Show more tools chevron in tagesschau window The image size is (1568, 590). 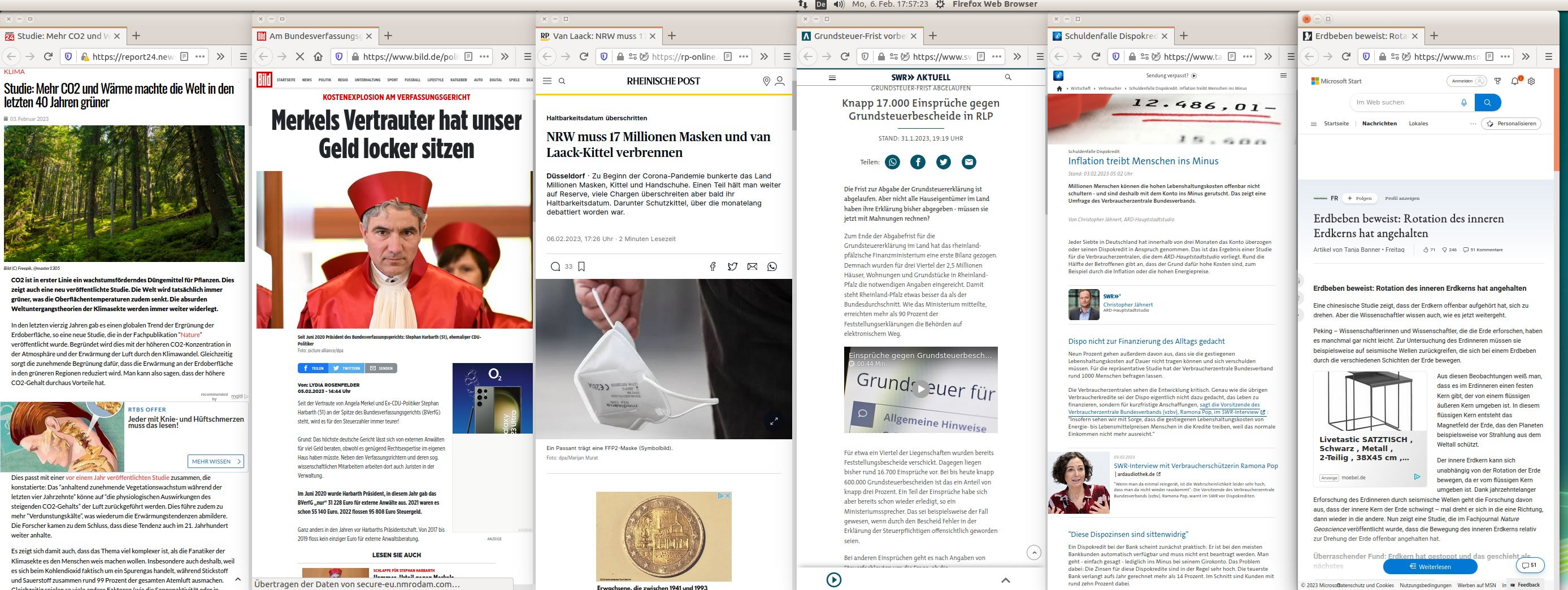pyautogui.click(x=1268, y=56)
